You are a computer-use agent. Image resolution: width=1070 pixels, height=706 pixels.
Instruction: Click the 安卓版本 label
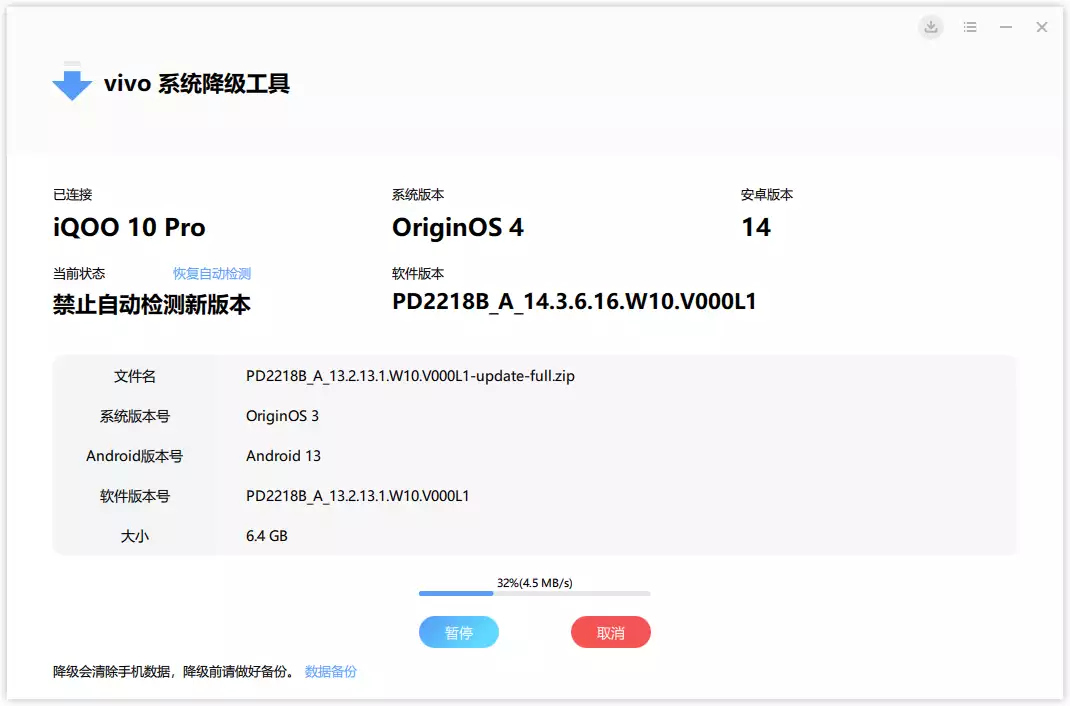(x=767, y=194)
